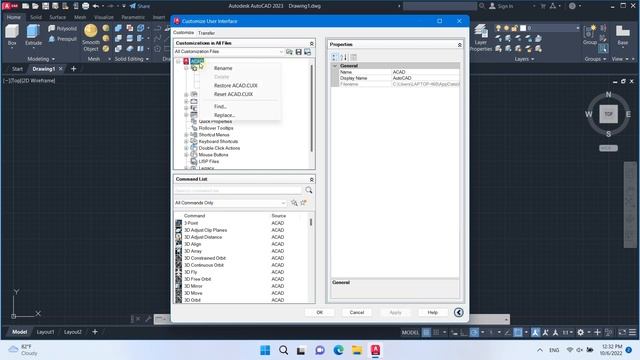The height and width of the screenshot is (360, 640).
Task: Click the command list search magnifier icon
Action: pyautogui.click(x=309, y=190)
